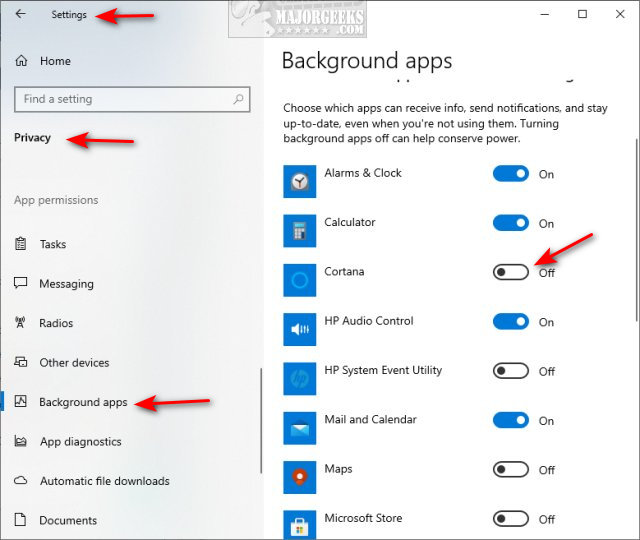Turn on Maps background toggle

coord(511,470)
